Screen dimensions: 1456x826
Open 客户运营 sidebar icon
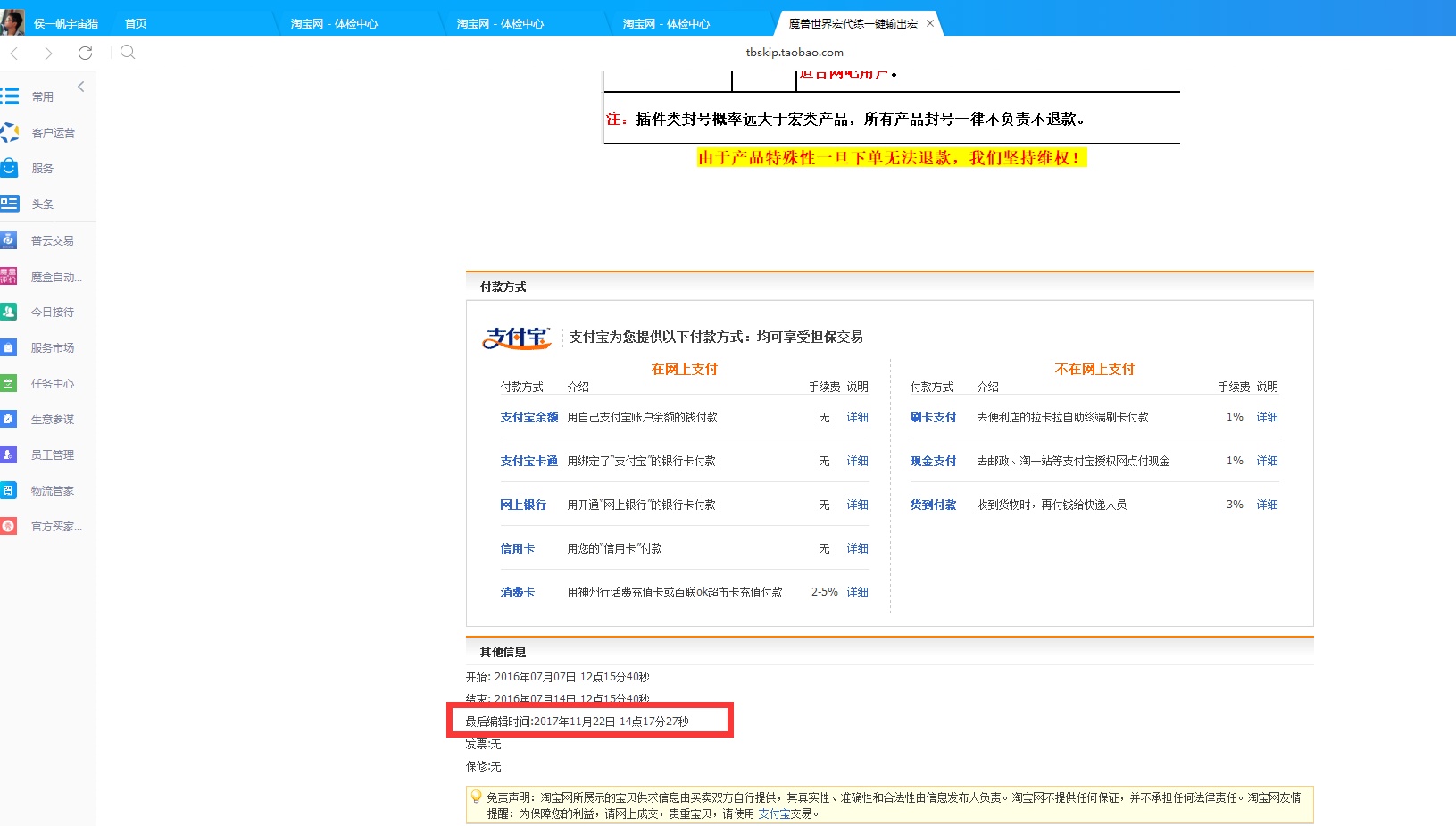(10, 132)
